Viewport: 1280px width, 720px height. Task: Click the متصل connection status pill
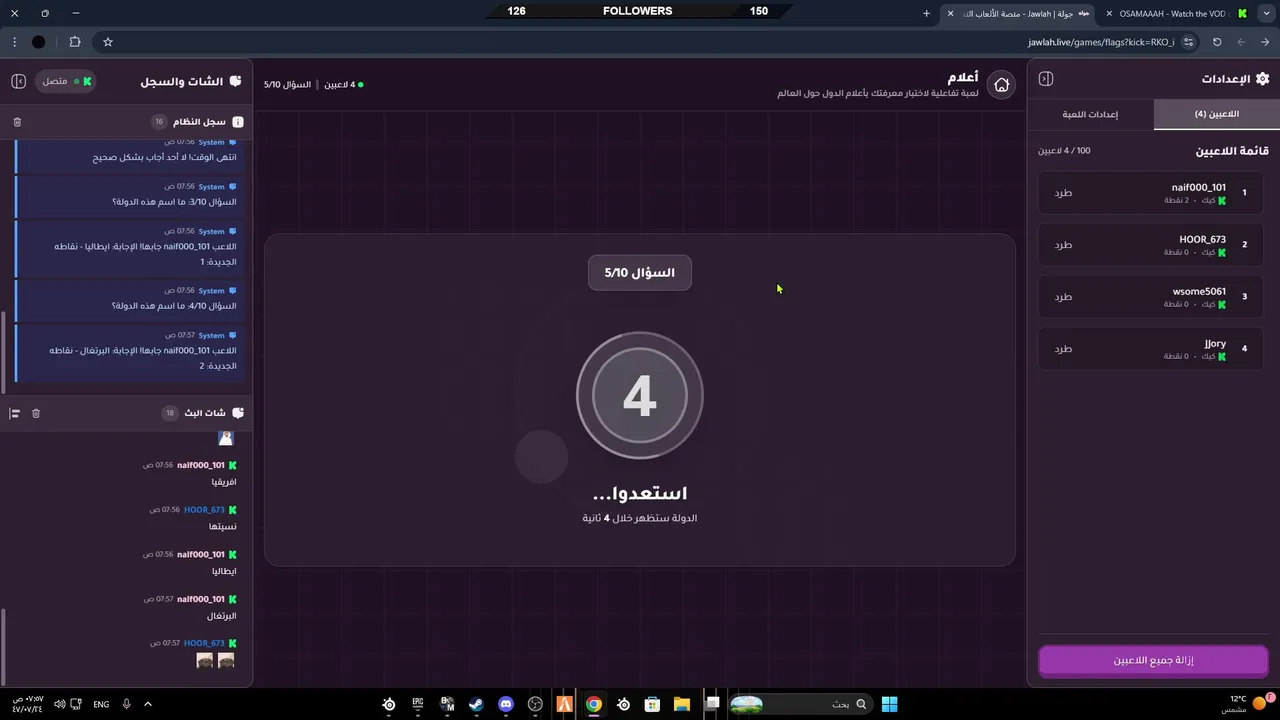click(x=65, y=81)
